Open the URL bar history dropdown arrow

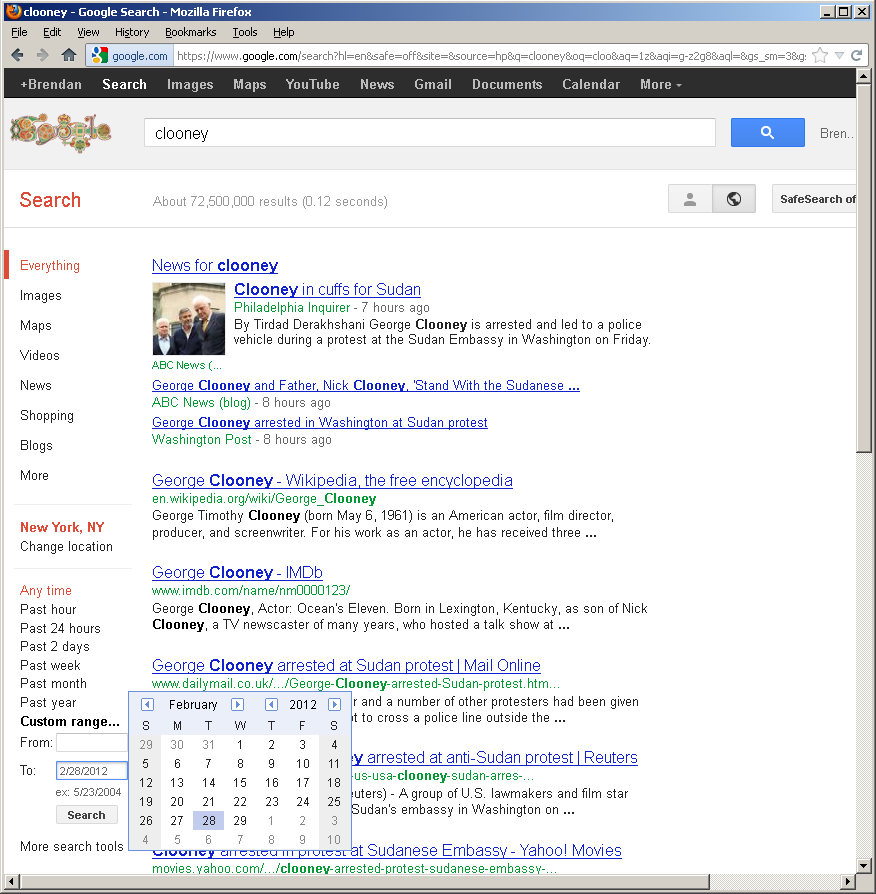840,55
